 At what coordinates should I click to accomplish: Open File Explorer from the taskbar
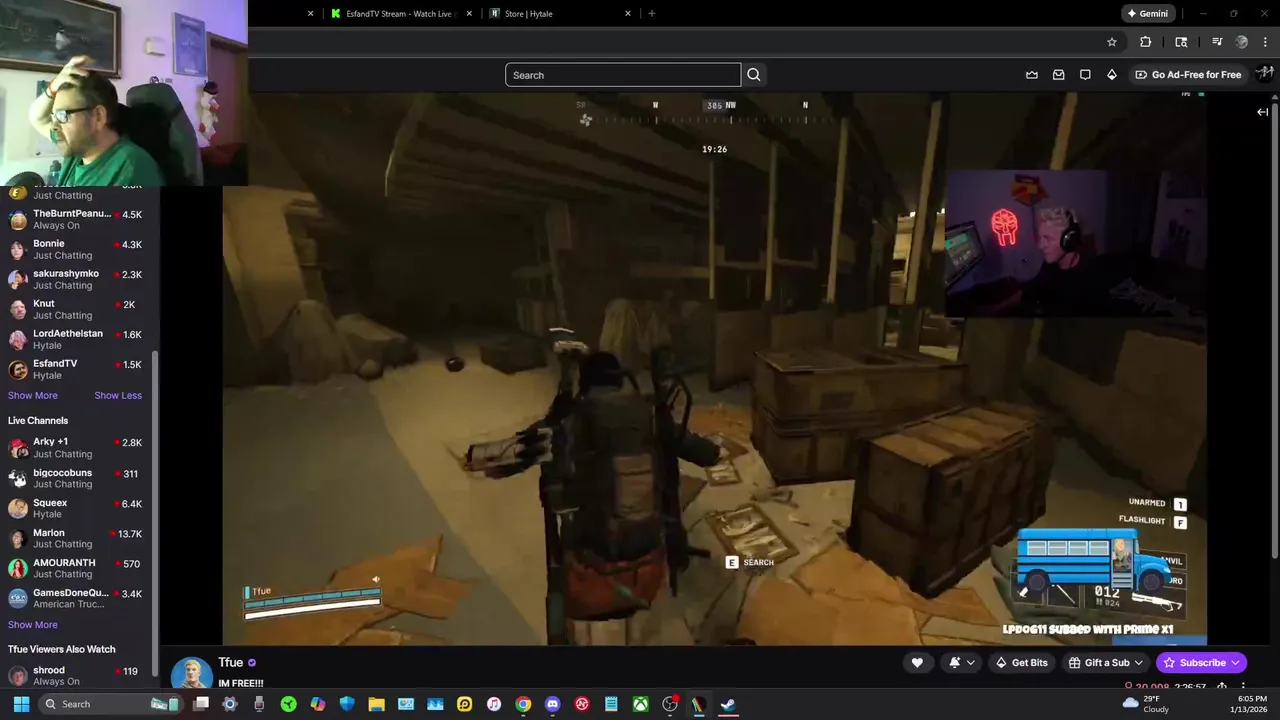click(376, 704)
